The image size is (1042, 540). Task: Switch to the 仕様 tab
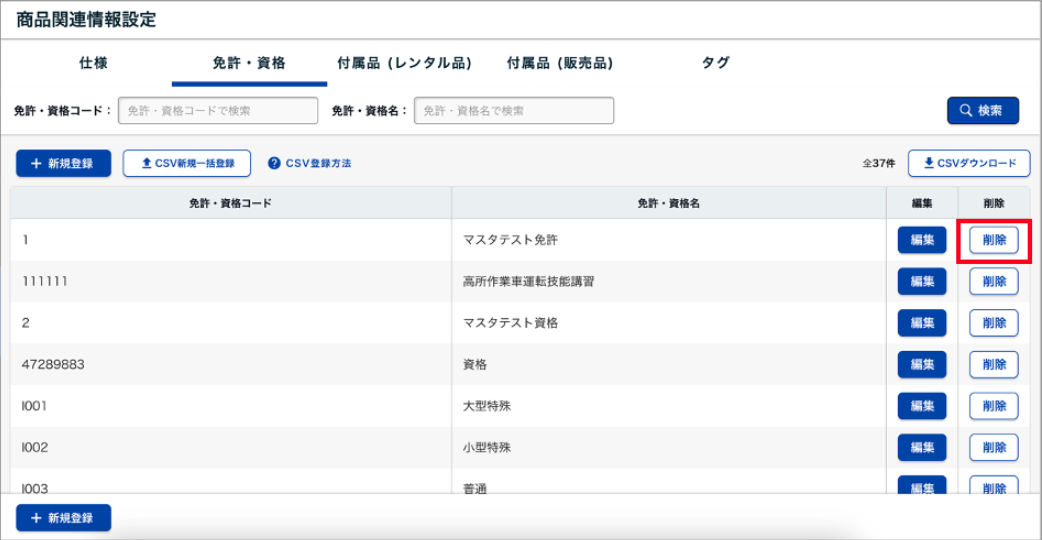click(93, 63)
